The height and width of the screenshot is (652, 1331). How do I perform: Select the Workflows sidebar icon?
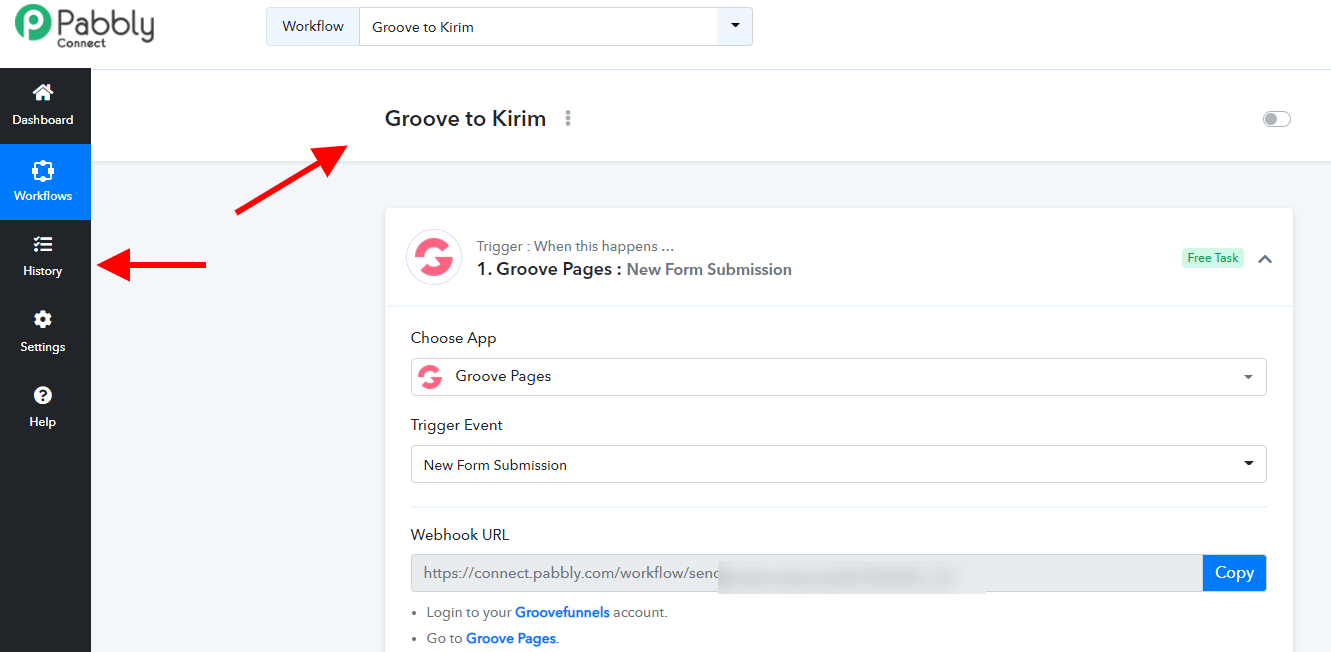click(x=43, y=170)
